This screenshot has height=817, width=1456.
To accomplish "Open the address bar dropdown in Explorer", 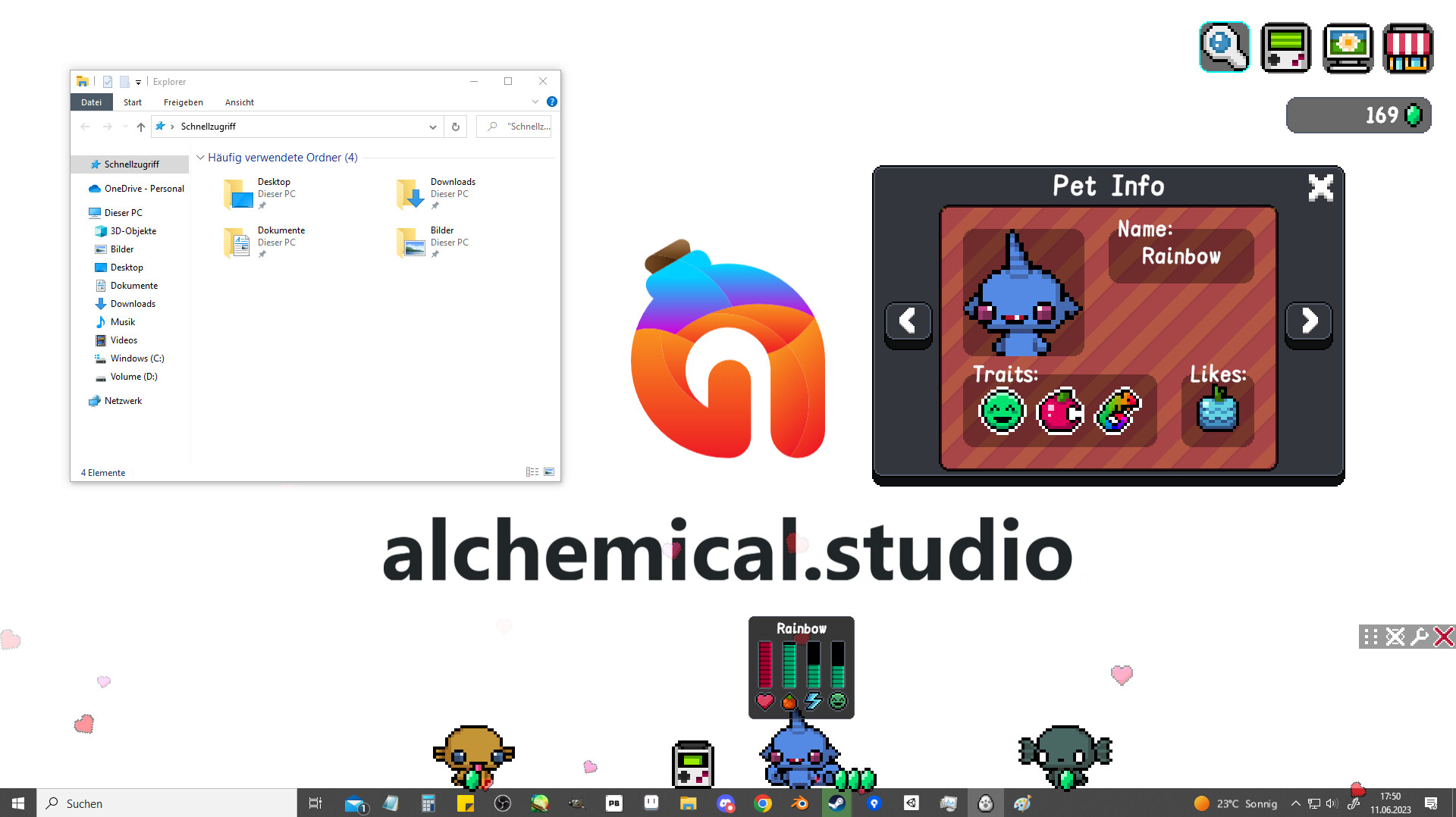I will (x=432, y=127).
